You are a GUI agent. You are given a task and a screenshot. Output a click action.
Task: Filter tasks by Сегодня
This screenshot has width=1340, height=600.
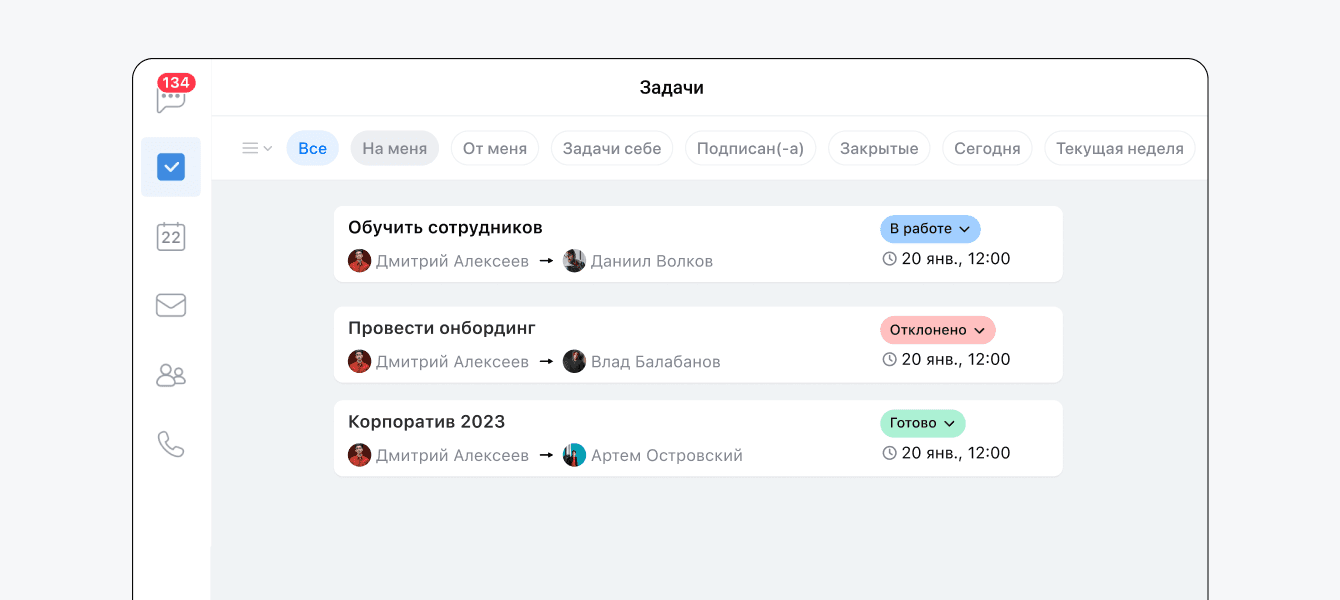point(986,148)
